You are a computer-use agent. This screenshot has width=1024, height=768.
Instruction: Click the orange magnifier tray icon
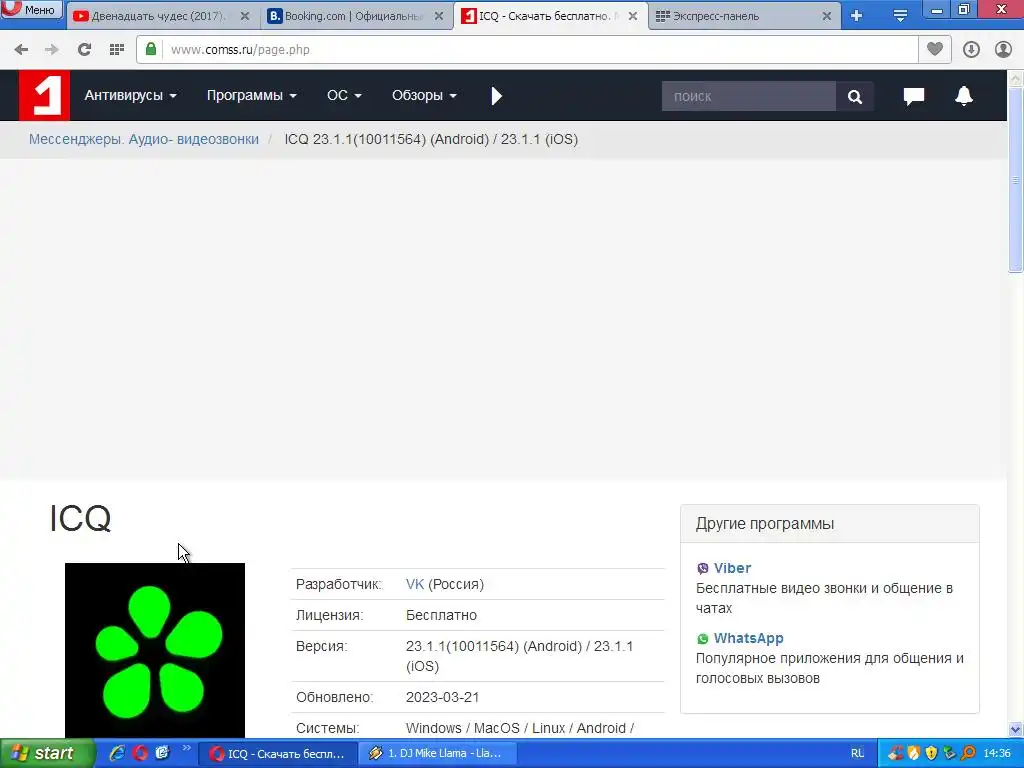pos(968,754)
